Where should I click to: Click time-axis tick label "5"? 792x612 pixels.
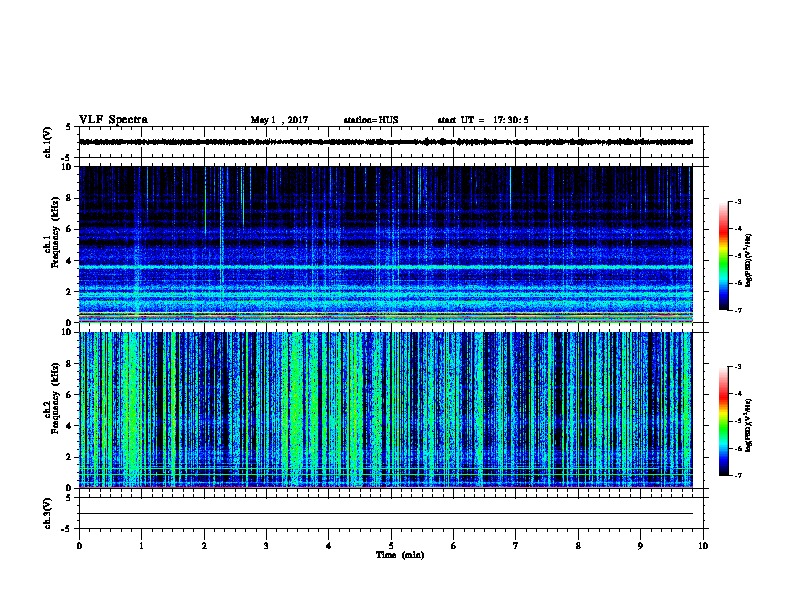391,545
